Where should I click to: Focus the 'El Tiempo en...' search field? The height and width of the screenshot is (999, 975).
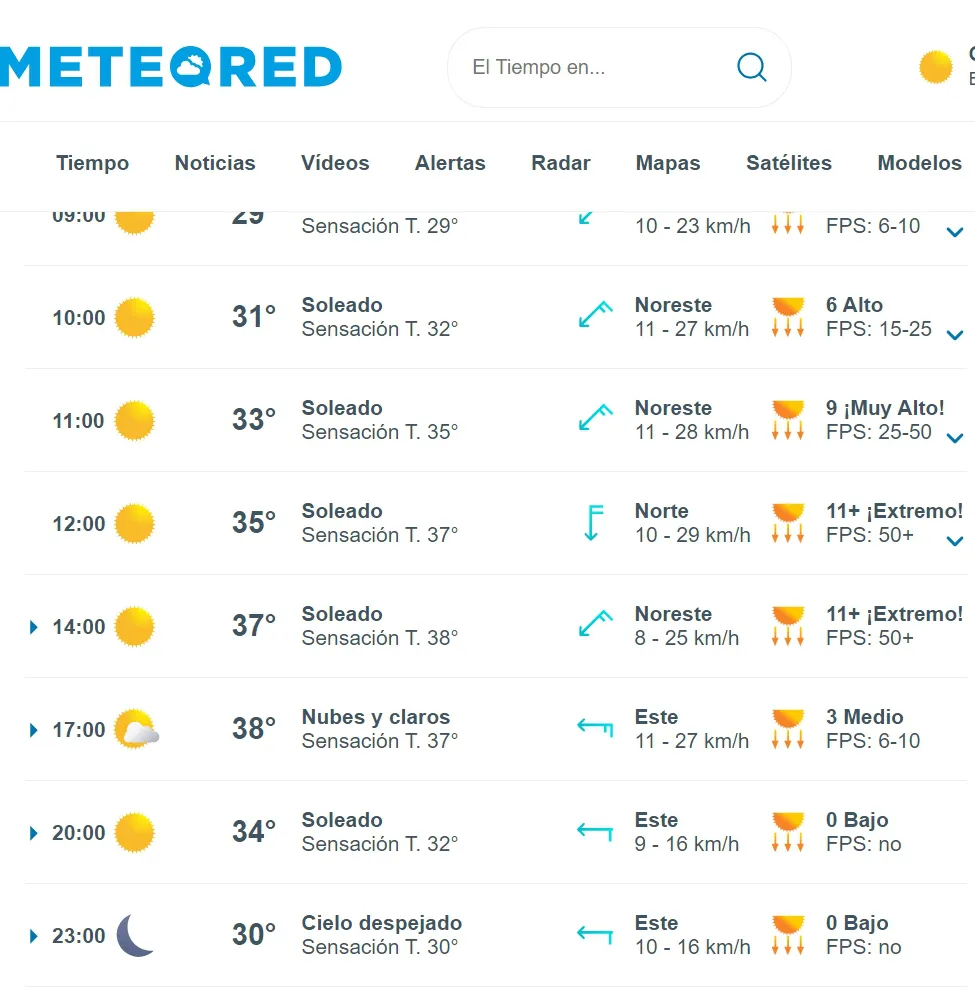[x=590, y=68]
